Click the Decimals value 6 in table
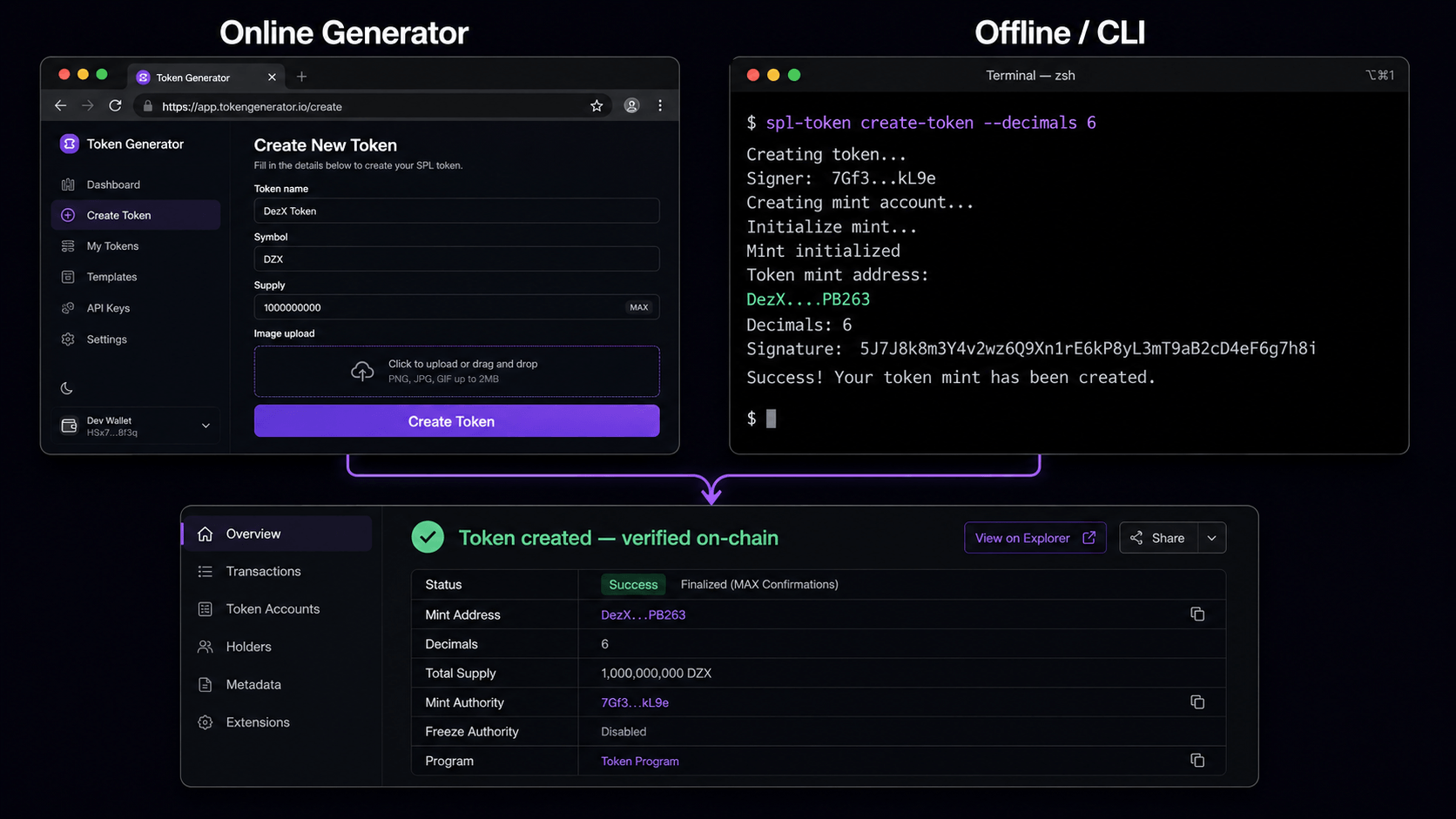The width and height of the screenshot is (1456, 819). pos(604,644)
